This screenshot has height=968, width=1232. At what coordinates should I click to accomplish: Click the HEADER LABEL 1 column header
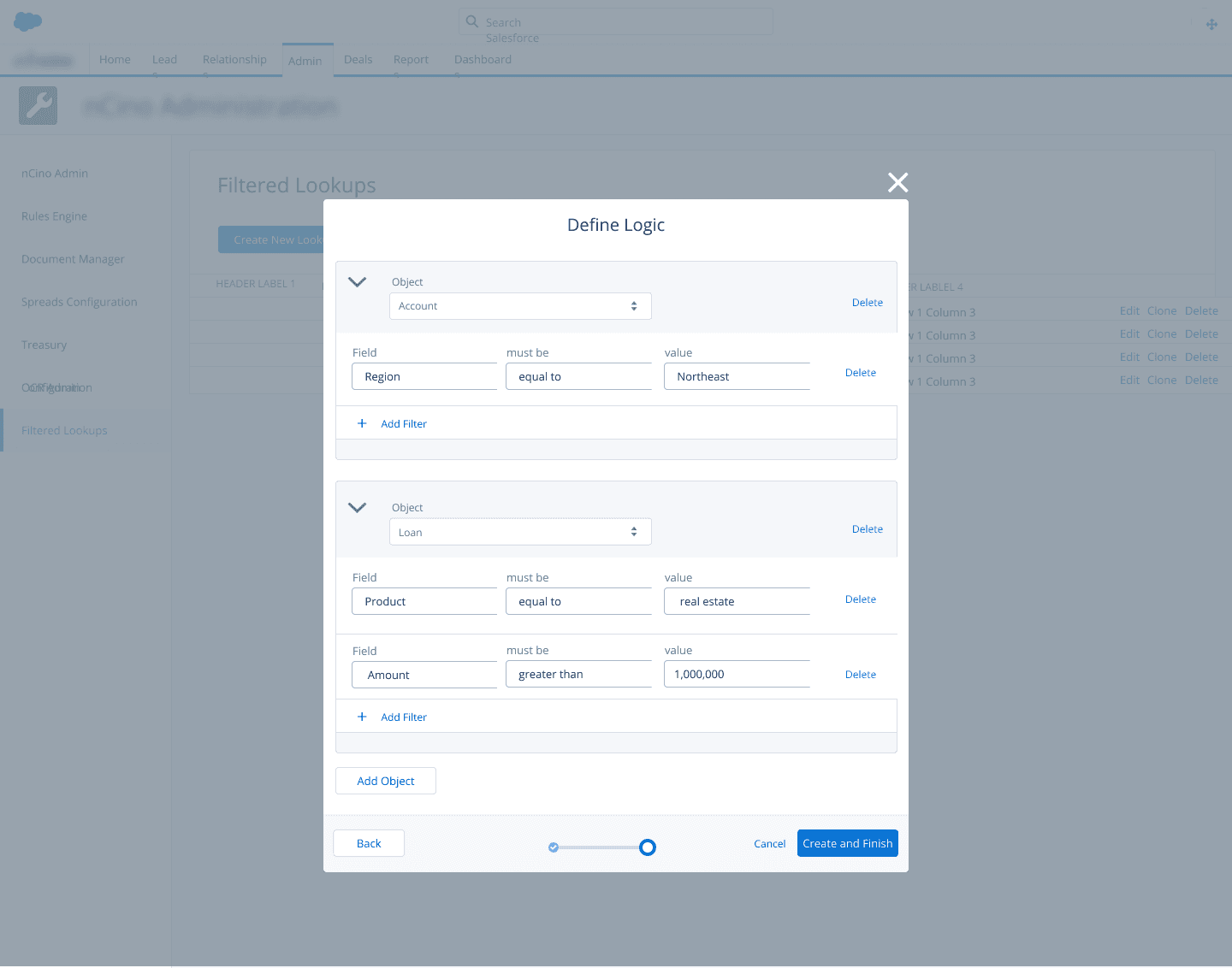coord(255,284)
